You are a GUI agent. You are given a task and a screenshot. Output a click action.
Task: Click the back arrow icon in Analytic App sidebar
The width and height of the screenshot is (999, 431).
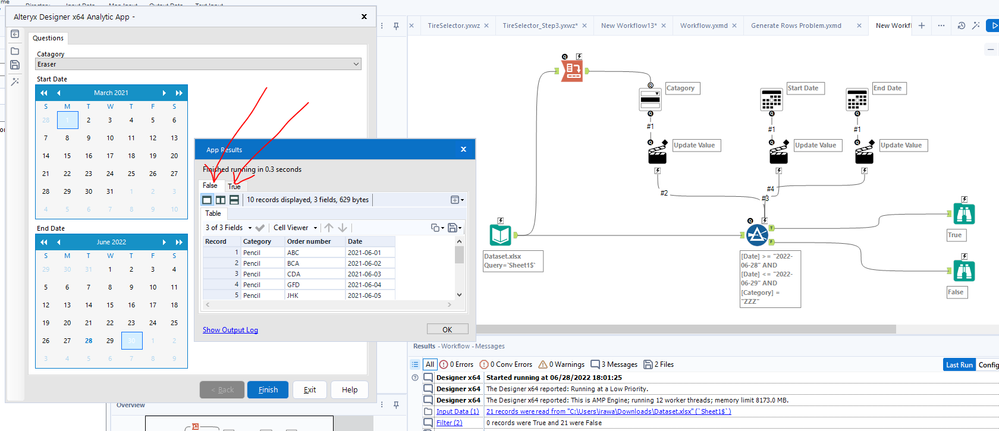15,34
